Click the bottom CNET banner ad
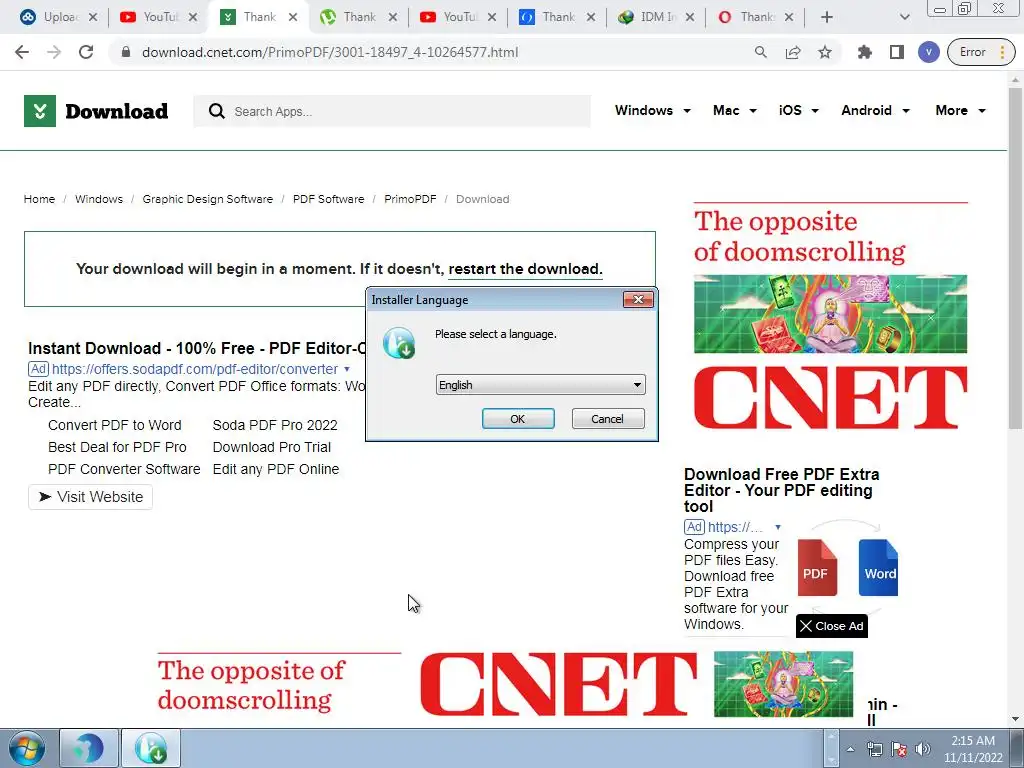 pos(505,684)
